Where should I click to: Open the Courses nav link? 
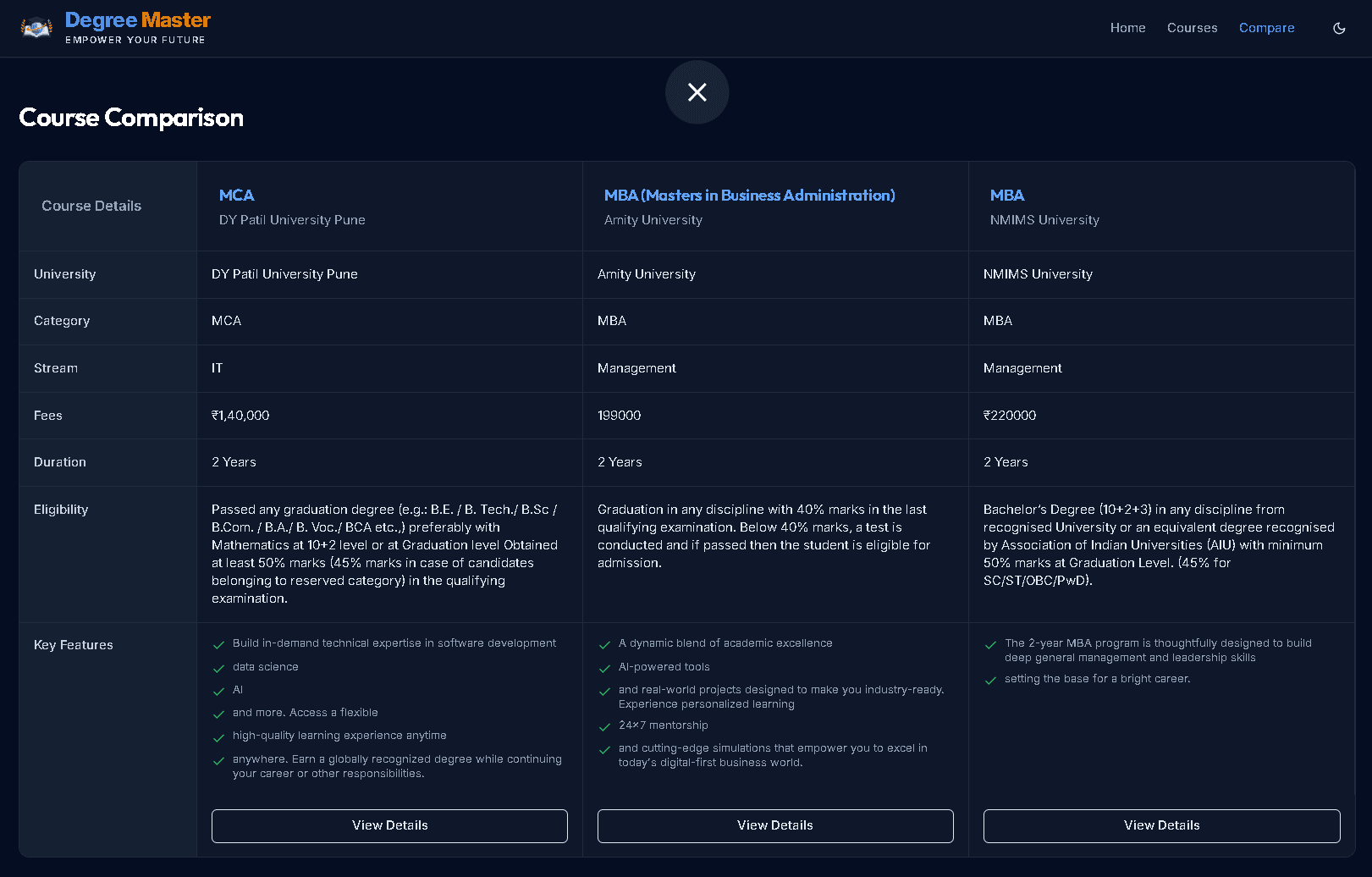[1192, 28]
